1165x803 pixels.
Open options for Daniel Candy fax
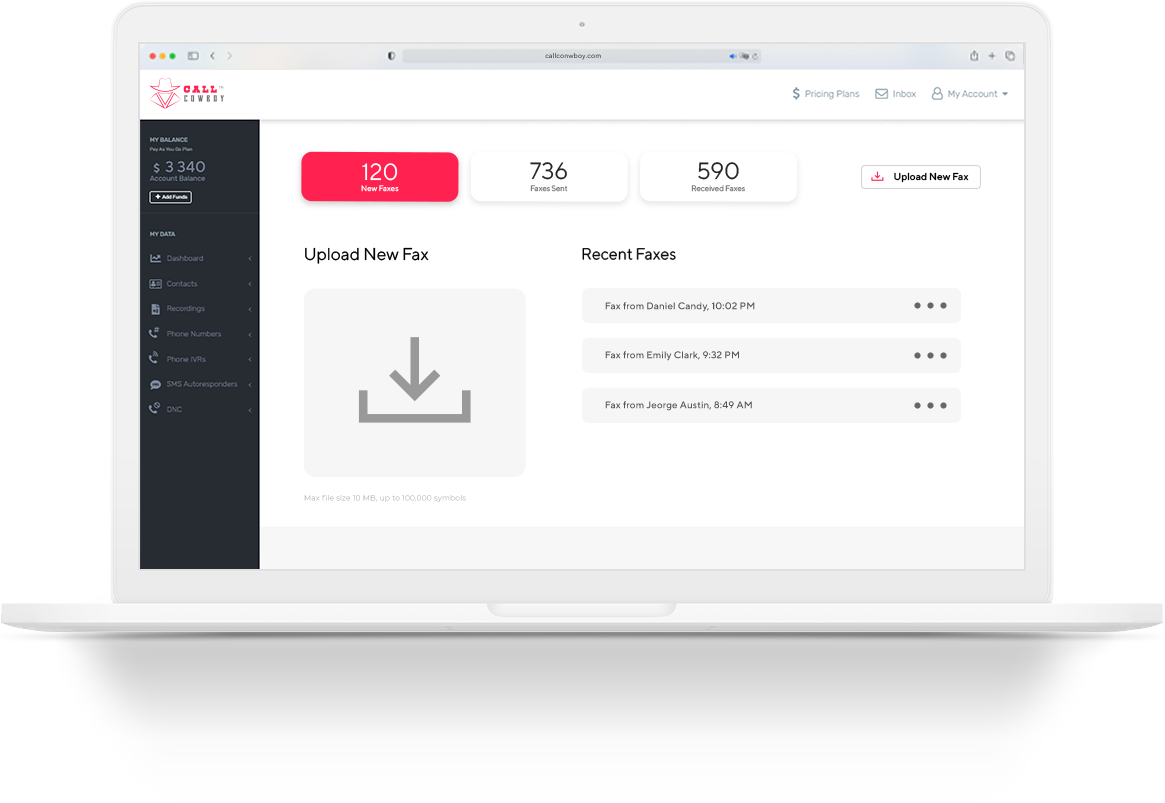point(930,306)
